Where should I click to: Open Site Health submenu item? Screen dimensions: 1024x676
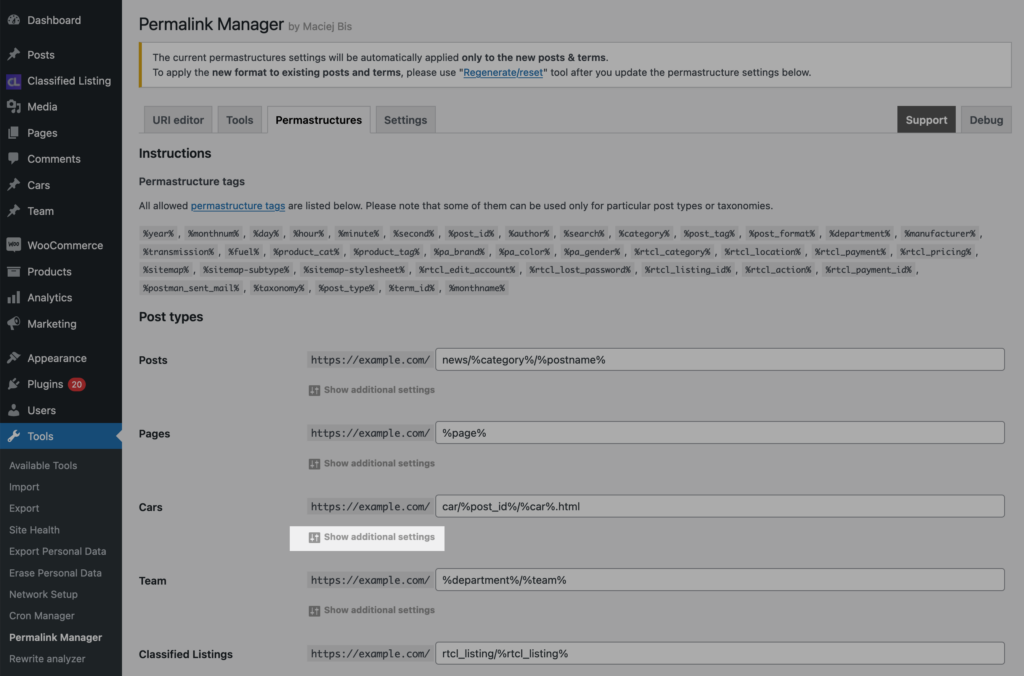pyautogui.click(x=34, y=530)
